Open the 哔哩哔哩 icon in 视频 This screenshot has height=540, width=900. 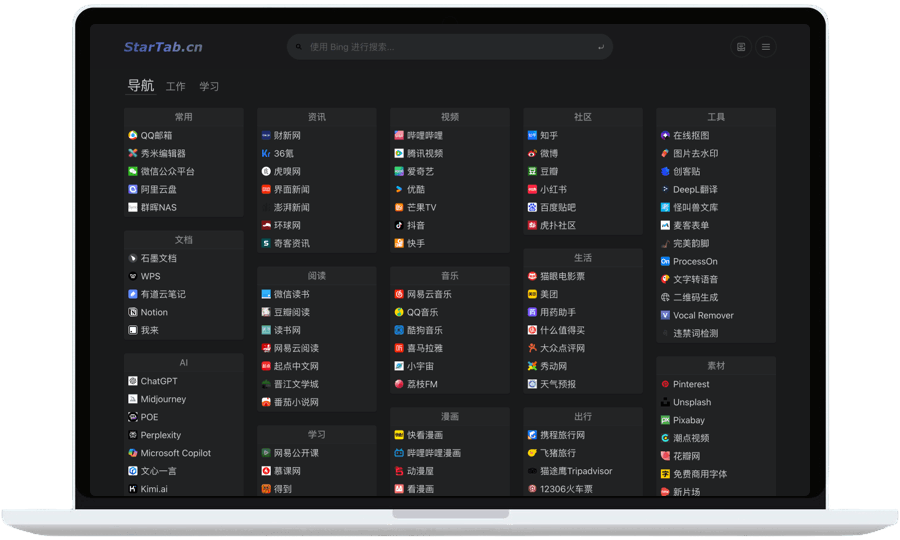[x=399, y=135]
